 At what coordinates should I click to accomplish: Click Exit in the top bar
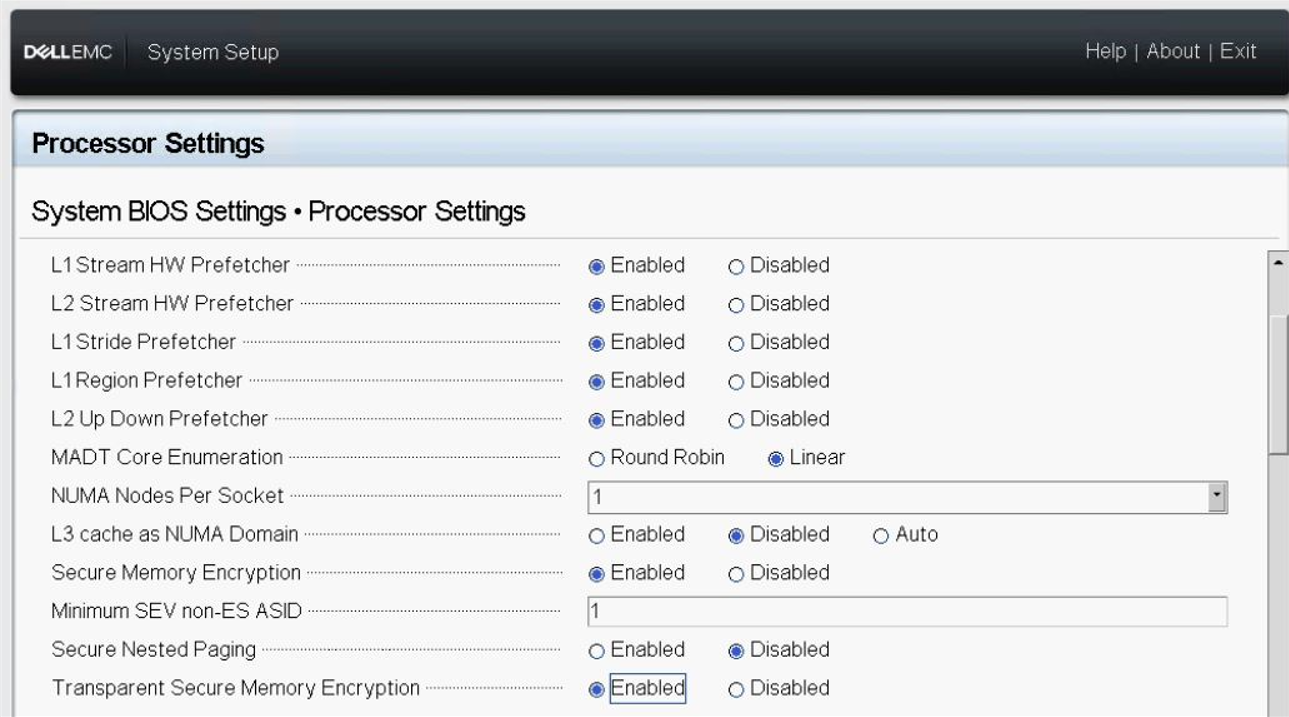[1240, 51]
